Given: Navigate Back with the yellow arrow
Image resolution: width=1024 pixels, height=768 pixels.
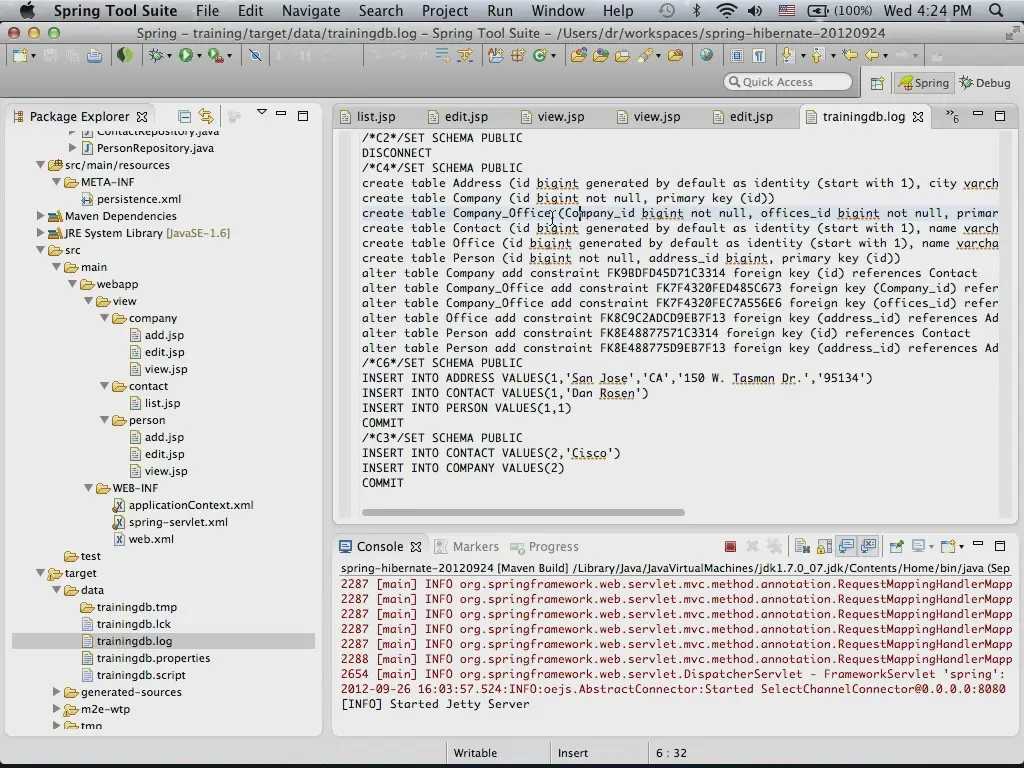Looking at the screenshot, I should pyautogui.click(x=872, y=56).
